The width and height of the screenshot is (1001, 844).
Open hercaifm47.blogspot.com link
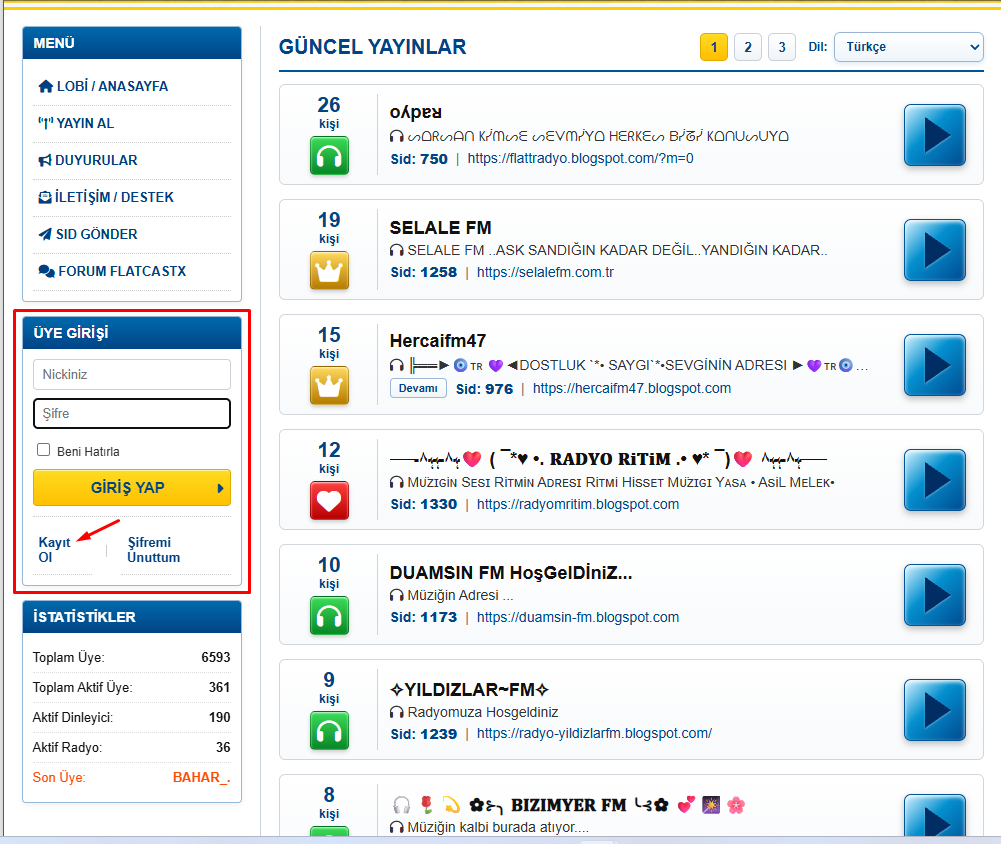632,388
